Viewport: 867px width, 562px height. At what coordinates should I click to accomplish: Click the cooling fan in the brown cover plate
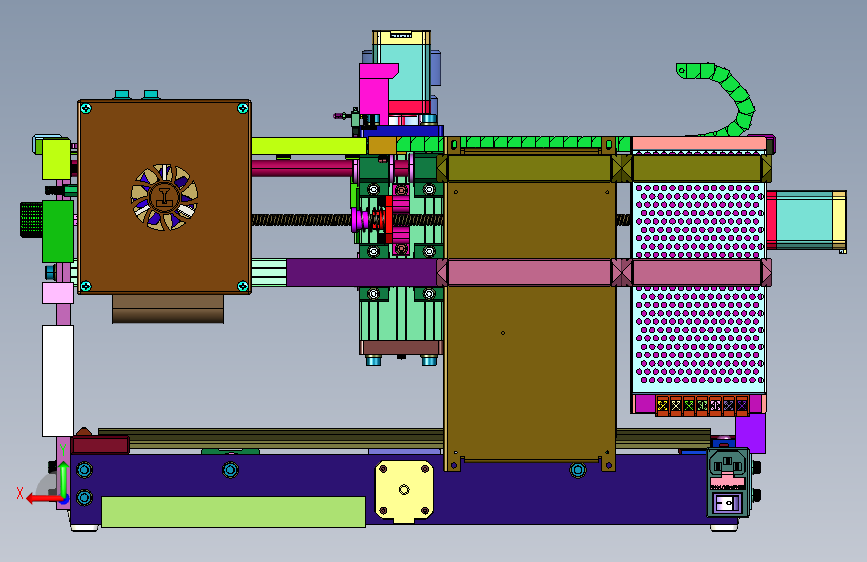pyautogui.click(x=164, y=197)
